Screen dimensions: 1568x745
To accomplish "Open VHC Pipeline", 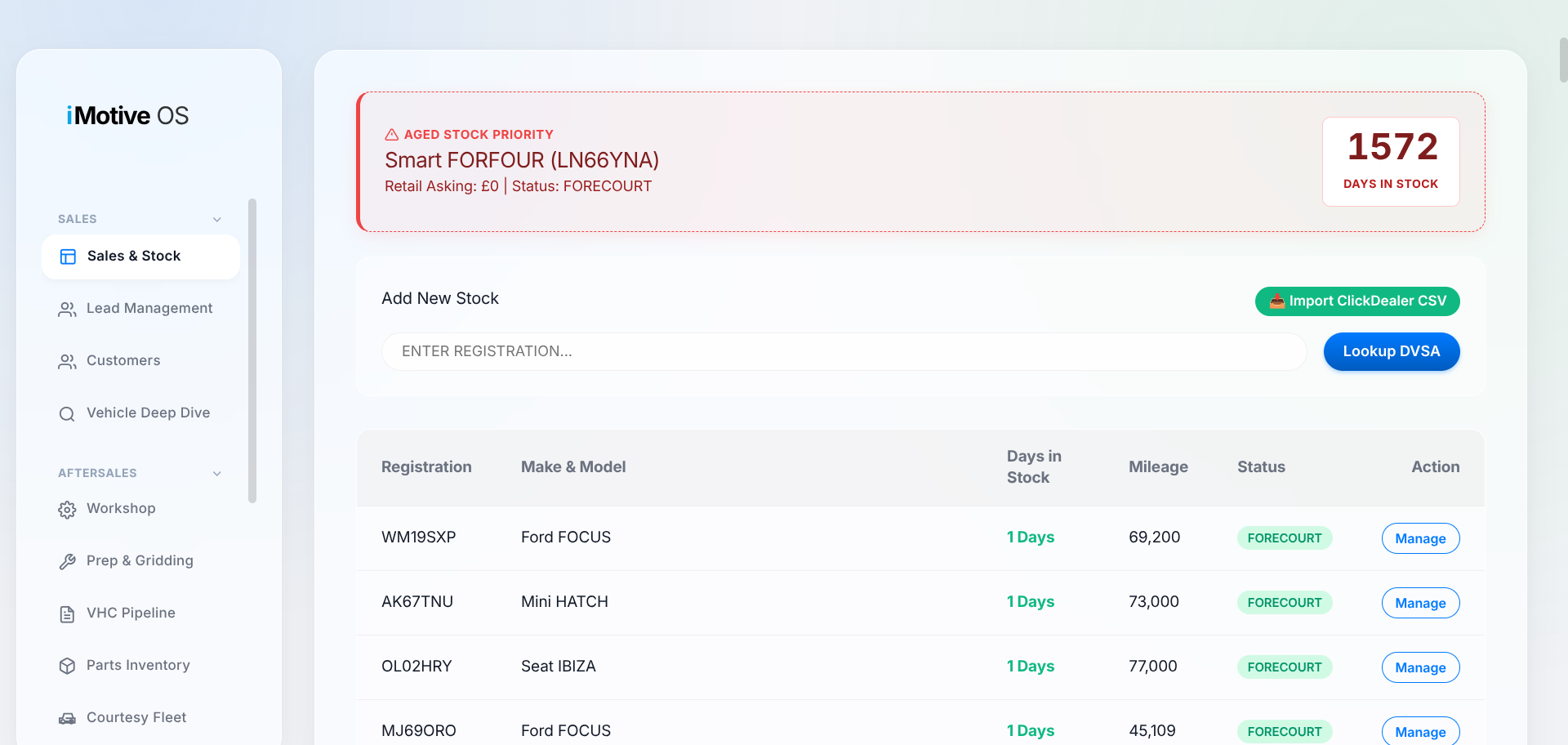I will (140, 613).
